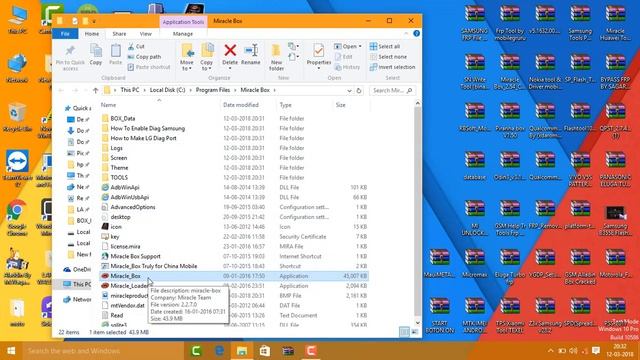Click Select all in Select group
This screenshot has width=640, height=360.
point(385,47)
